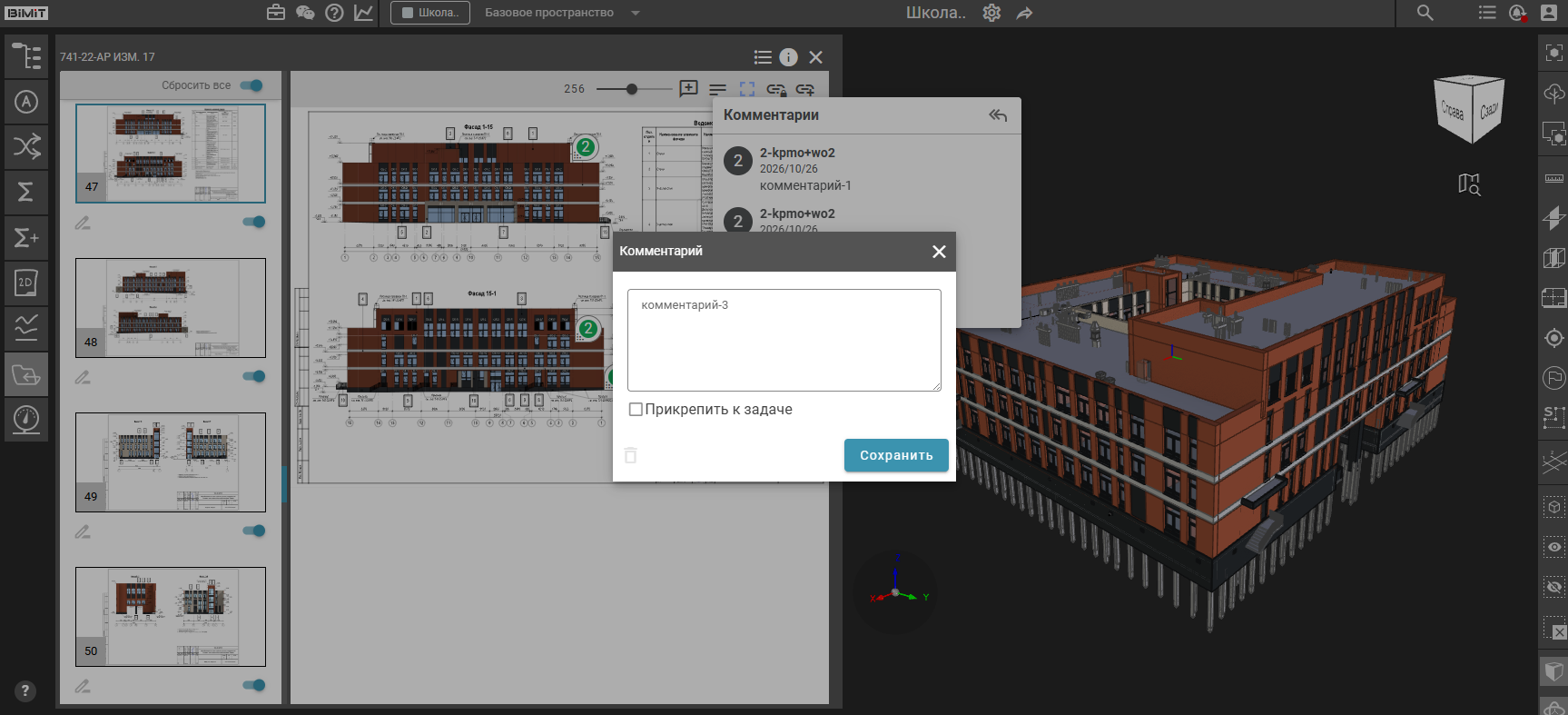Select sheet thumbnail 48

pos(171,308)
